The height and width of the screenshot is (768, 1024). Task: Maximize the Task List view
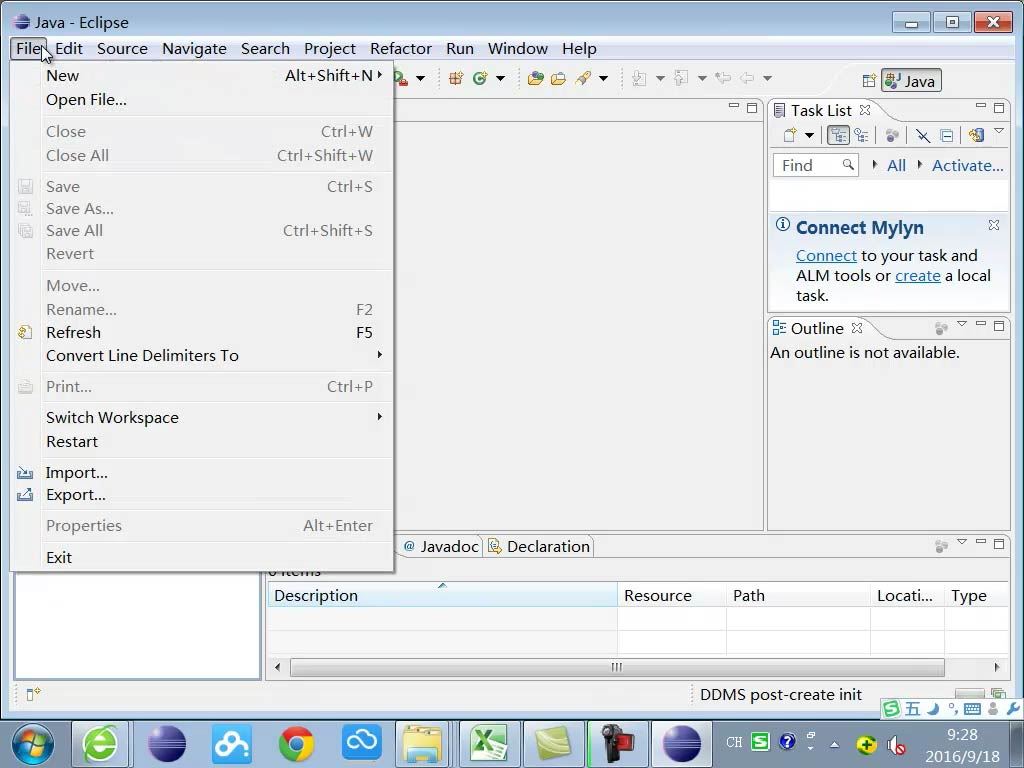point(999,108)
